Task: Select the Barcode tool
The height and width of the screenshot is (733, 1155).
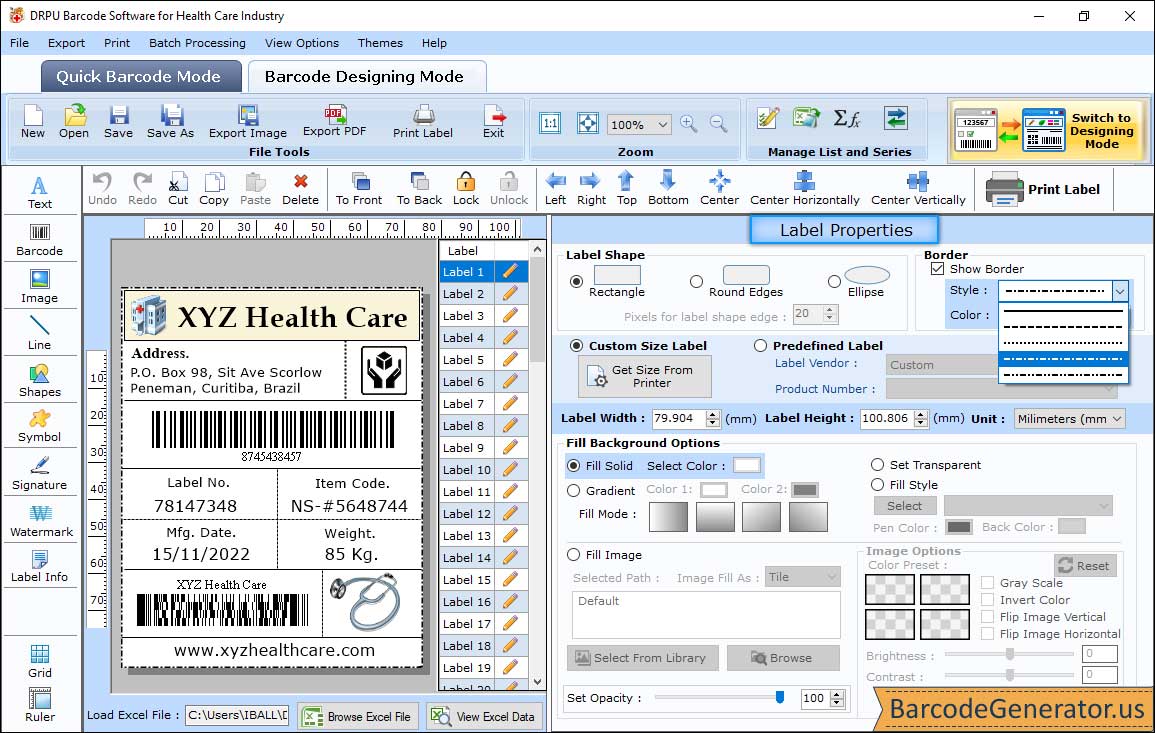Action: pyautogui.click(x=40, y=240)
